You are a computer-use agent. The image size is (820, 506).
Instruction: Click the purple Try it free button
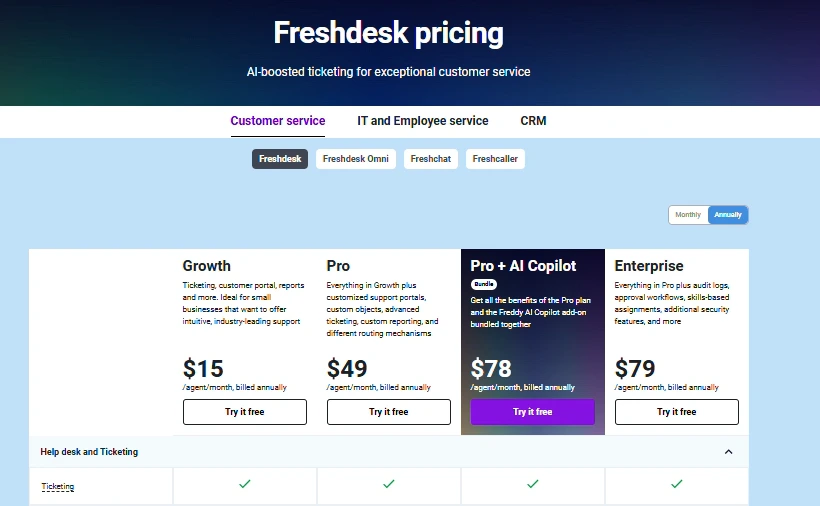tap(532, 412)
